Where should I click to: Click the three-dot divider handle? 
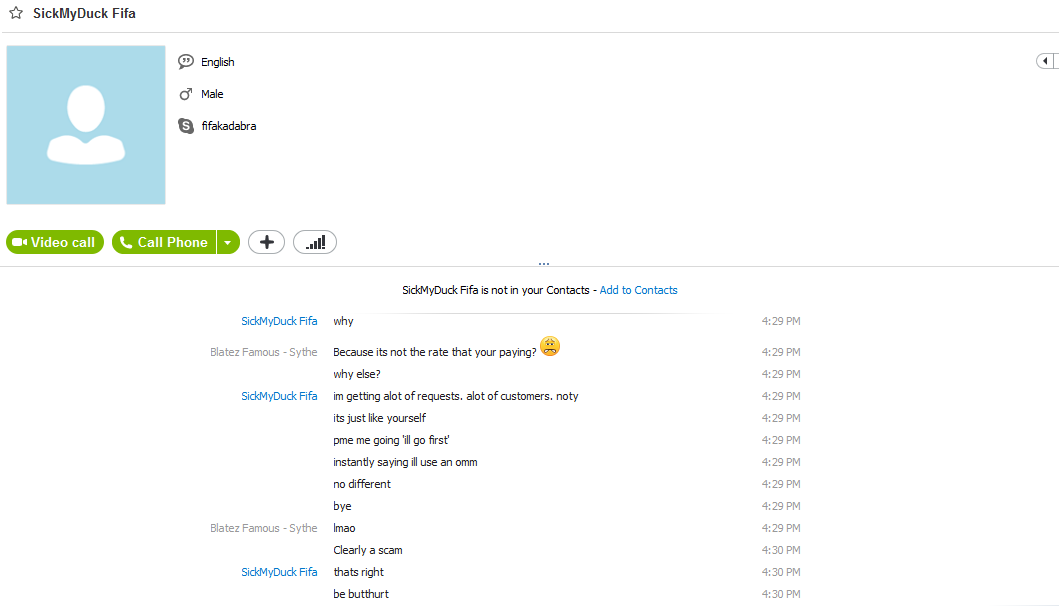pyautogui.click(x=544, y=263)
